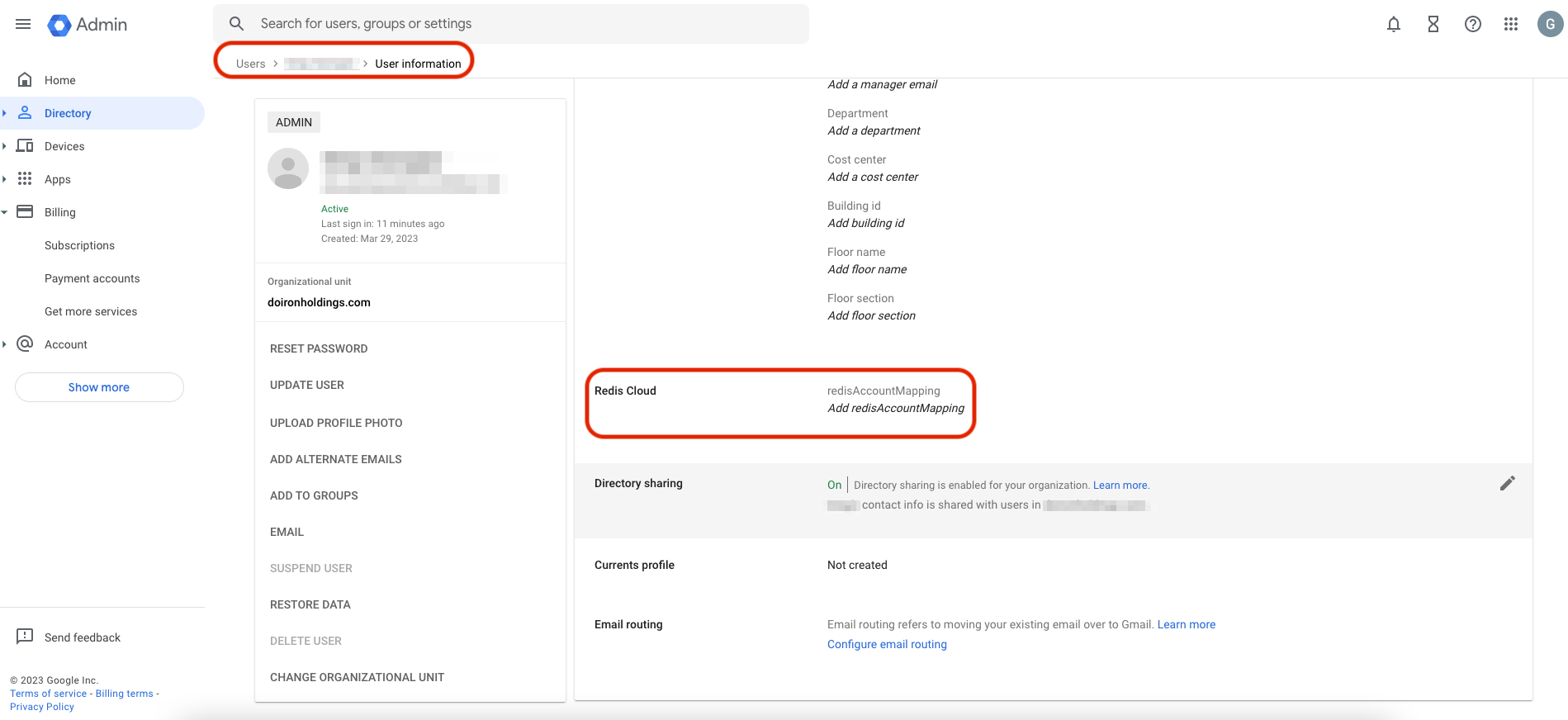Open the tasks hourglass icon
Viewport: 1568px width, 720px height.
point(1433,24)
